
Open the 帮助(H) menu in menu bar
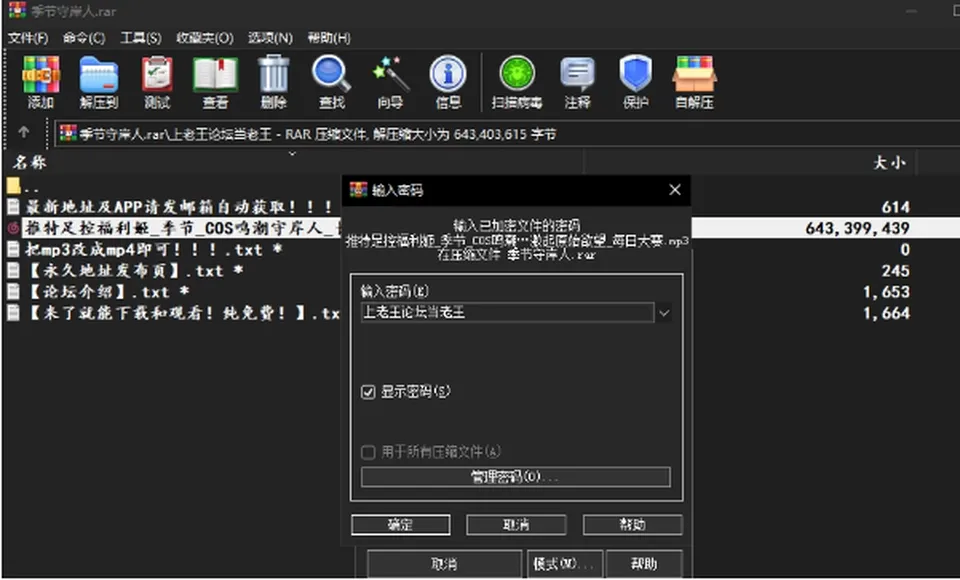(x=329, y=38)
